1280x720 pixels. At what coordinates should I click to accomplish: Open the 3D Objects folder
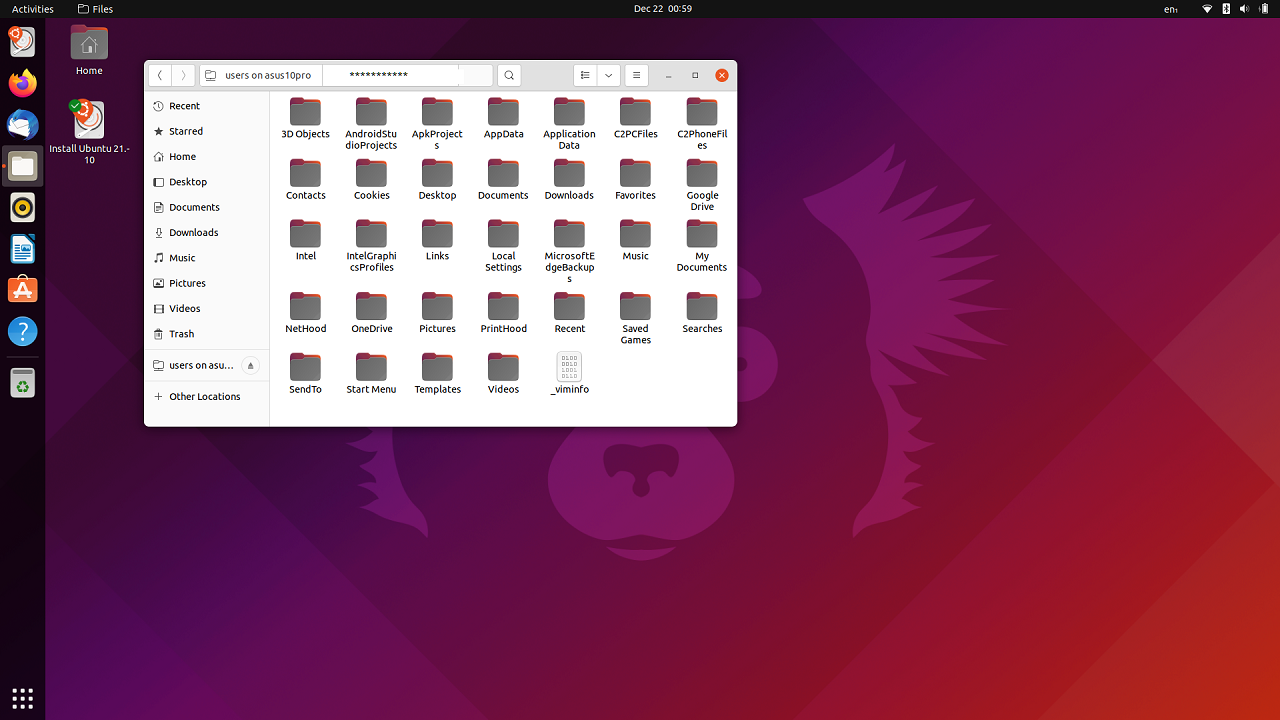(305, 118)
